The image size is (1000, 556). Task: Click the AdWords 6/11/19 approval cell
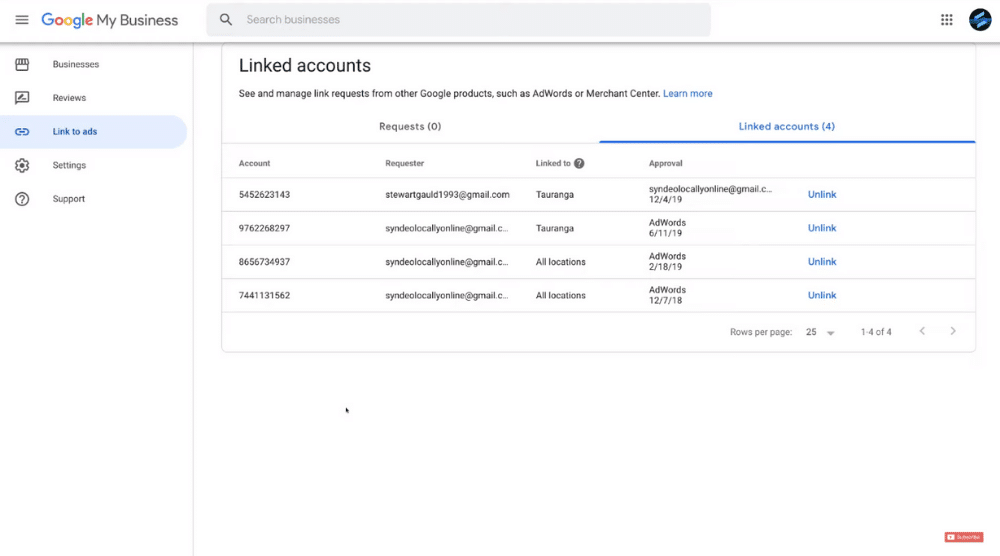click(x=667, y=228)
